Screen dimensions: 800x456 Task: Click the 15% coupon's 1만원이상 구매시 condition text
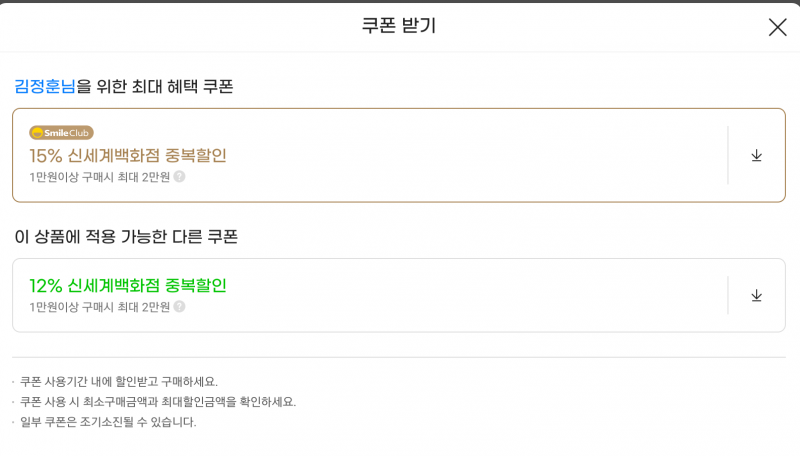tap(99, 177)
